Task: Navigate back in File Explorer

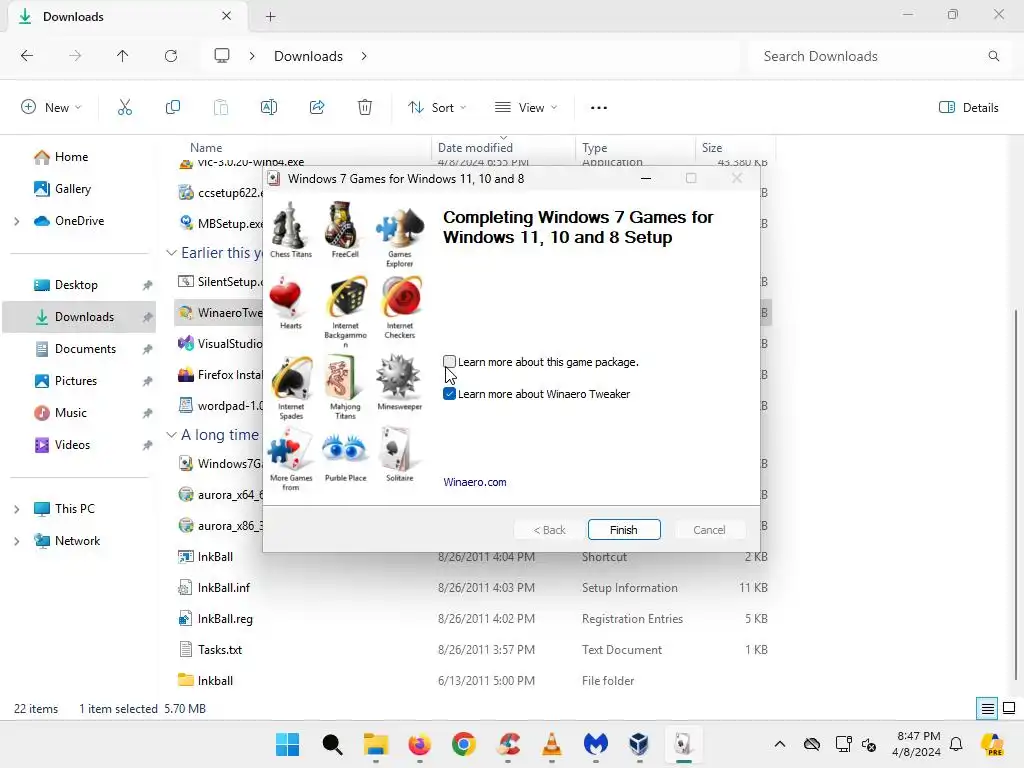Action: 27,56
